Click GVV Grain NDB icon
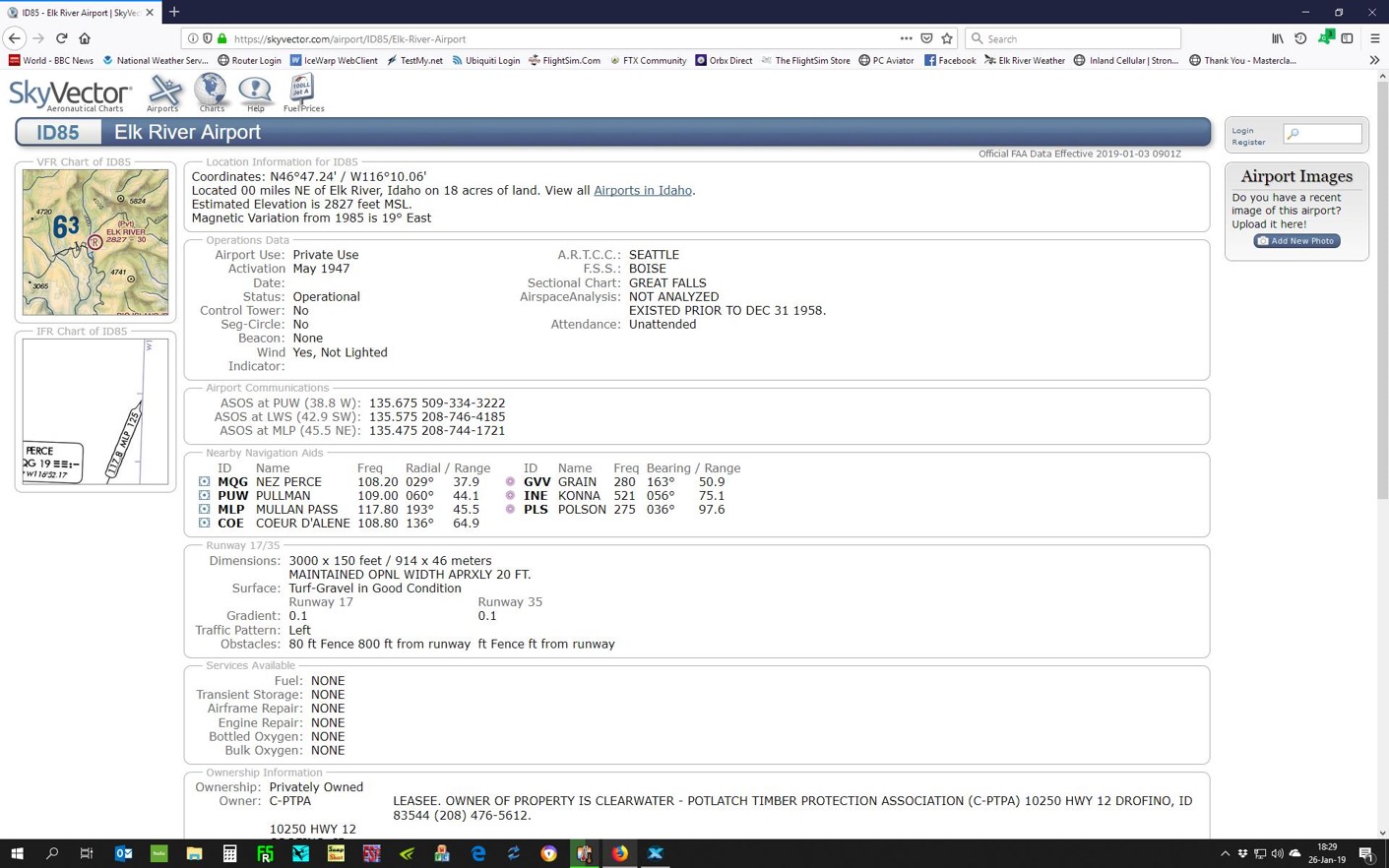1389x868 pixels. [x=510, y=482]
